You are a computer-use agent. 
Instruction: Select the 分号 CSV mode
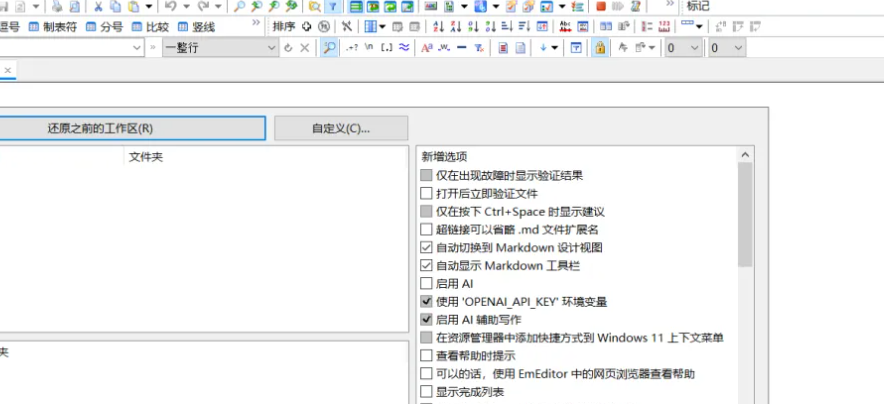tap(104, 26)
